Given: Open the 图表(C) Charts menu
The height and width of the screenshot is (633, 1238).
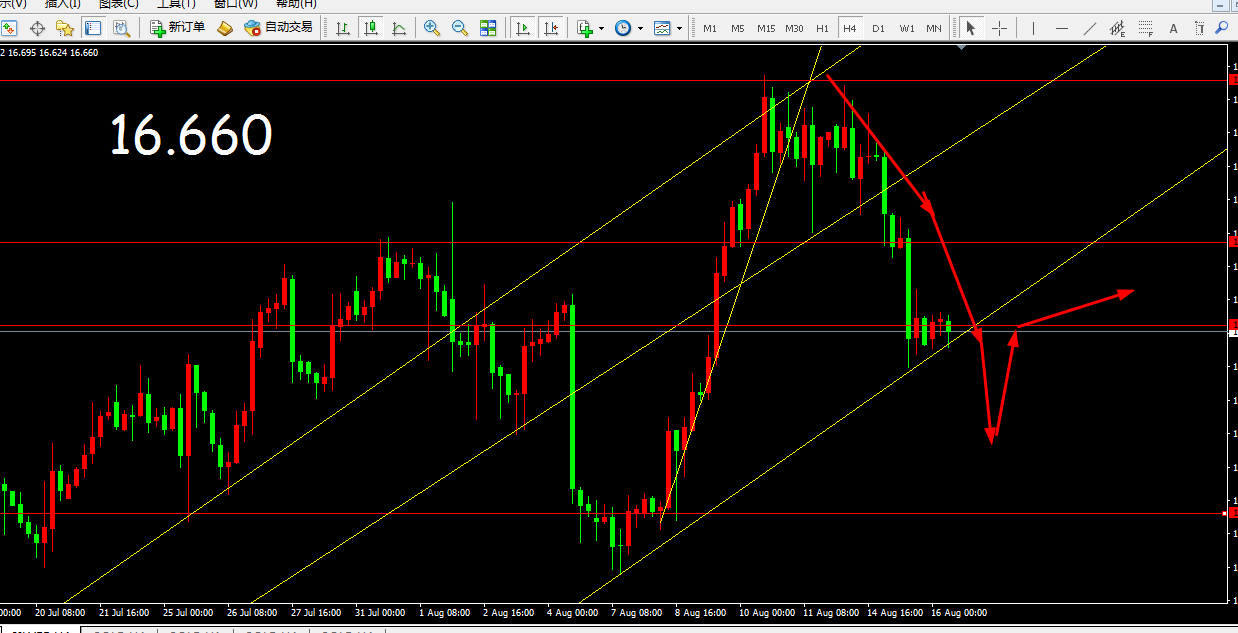Looking at the screenshot, I should tap(118, 4).
